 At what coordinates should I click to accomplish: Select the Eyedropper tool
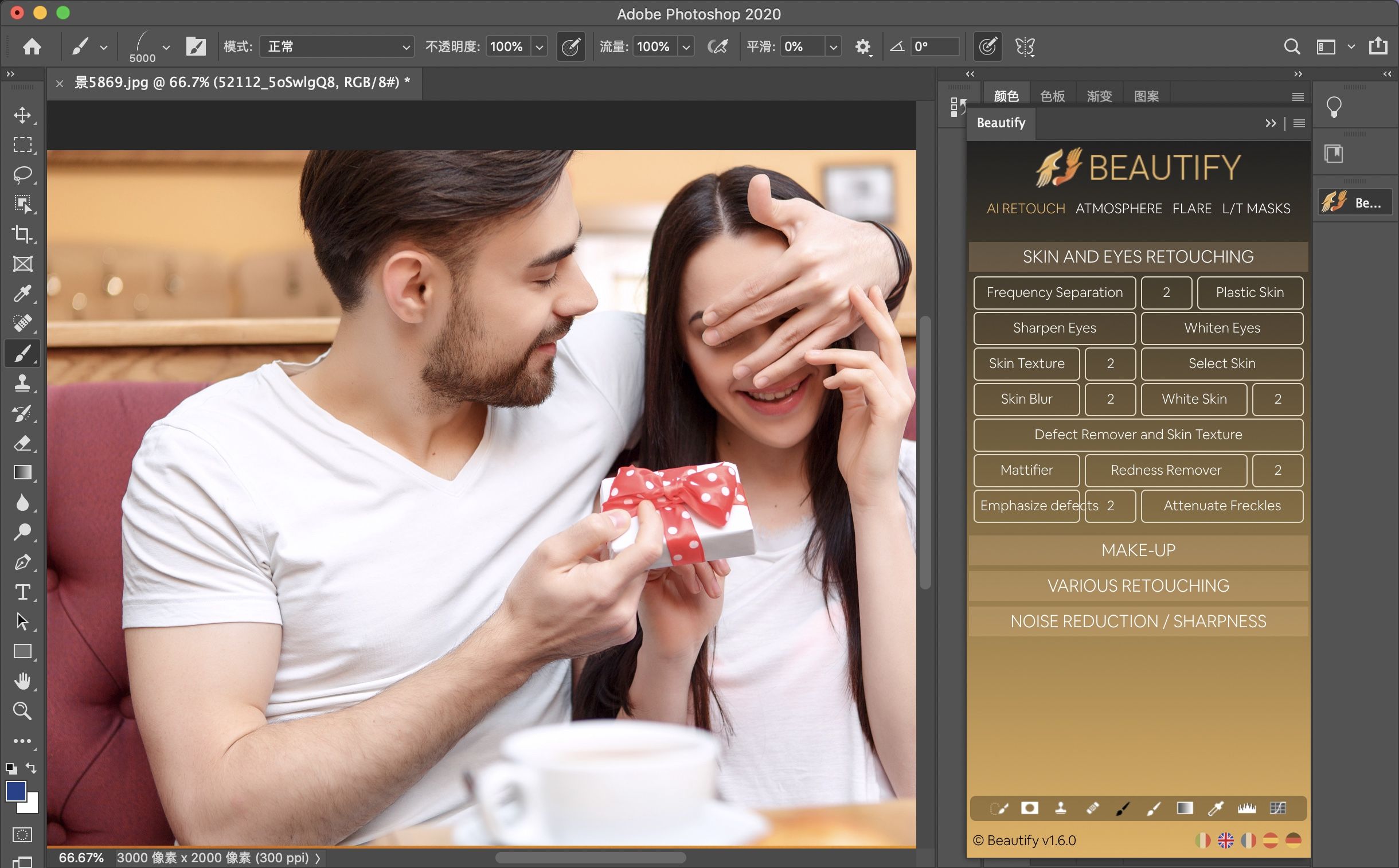[x=22, y=293]
